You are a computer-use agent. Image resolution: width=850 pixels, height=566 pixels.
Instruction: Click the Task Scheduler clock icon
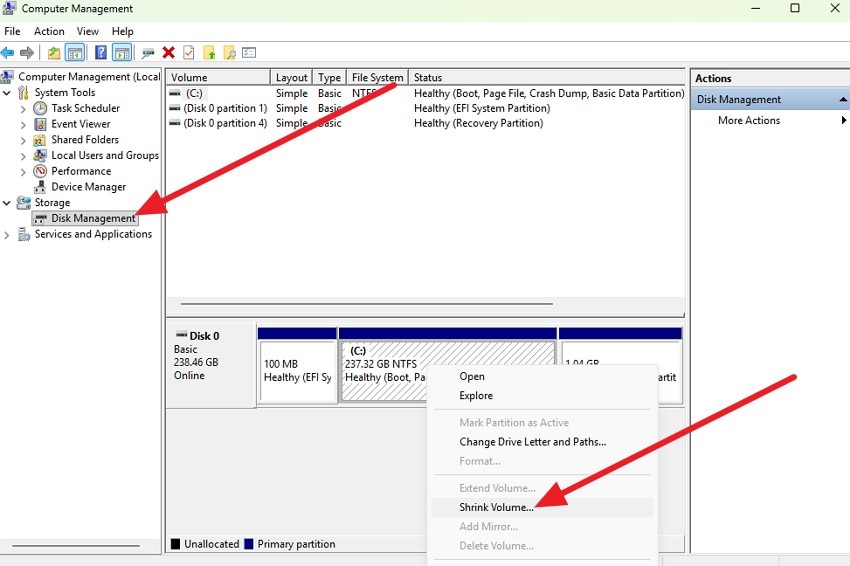coord(40,108)
